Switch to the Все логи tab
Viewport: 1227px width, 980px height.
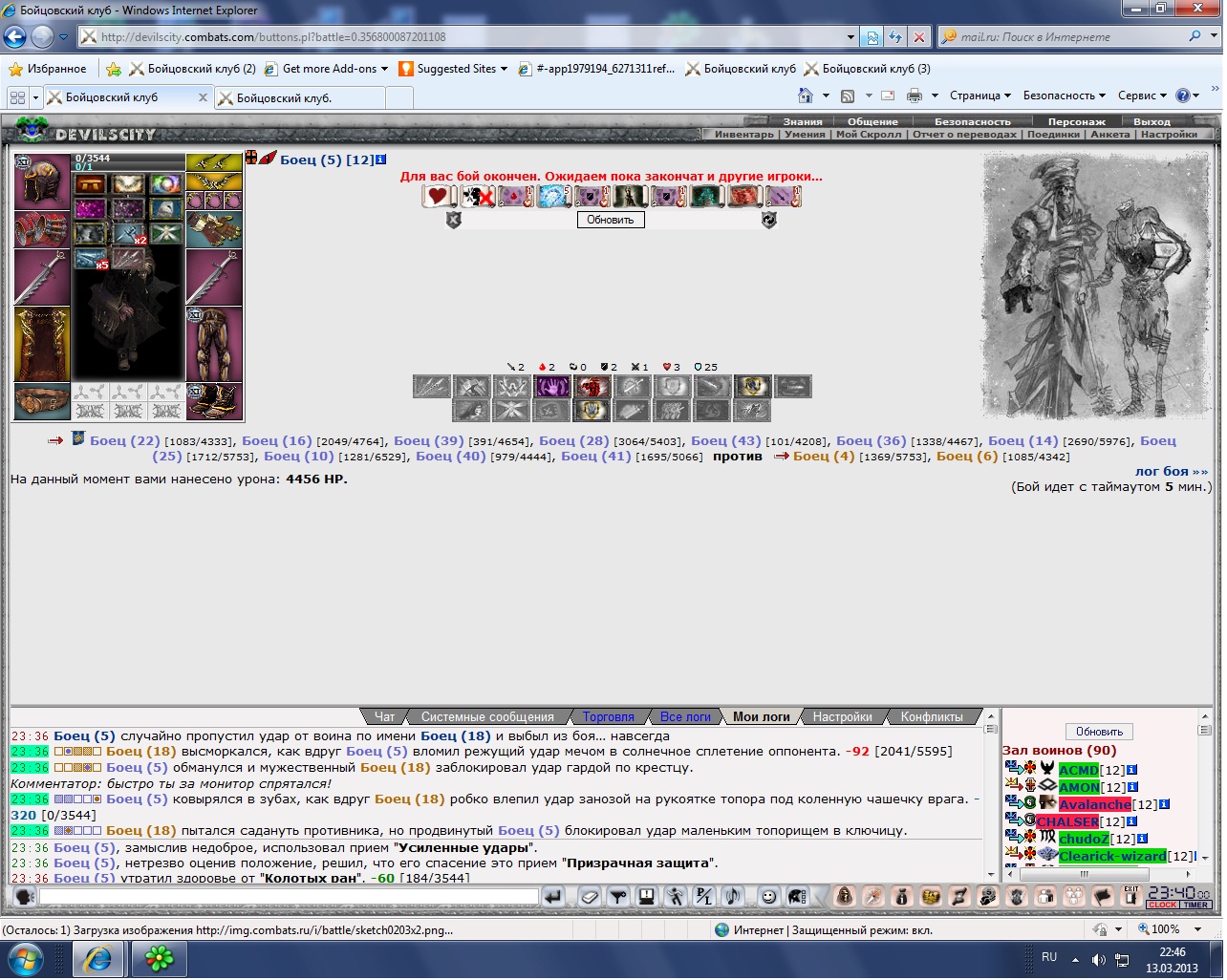[x=685, y=717]
